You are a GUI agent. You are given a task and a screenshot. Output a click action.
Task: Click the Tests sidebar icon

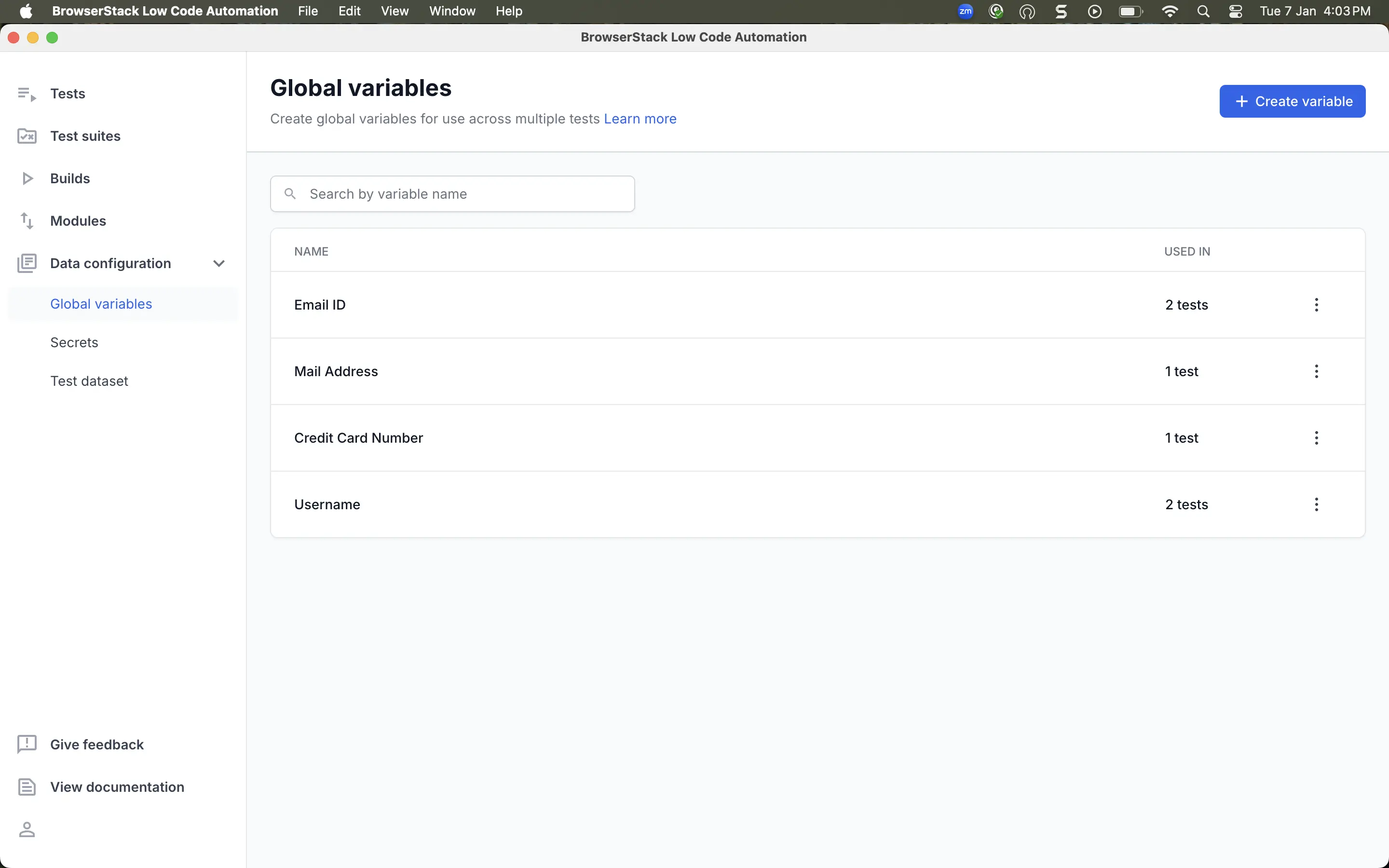coord(27,94)
